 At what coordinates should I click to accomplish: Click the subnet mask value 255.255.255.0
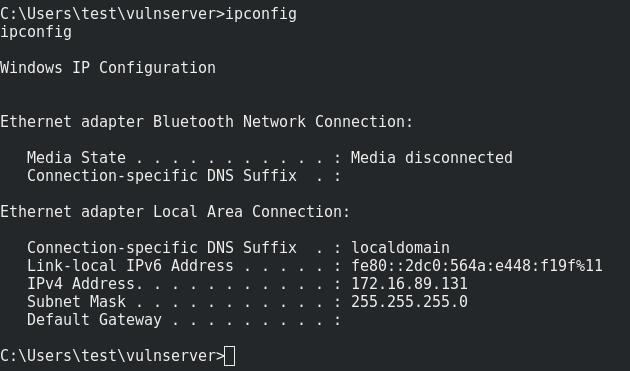(x=409, y=301)
